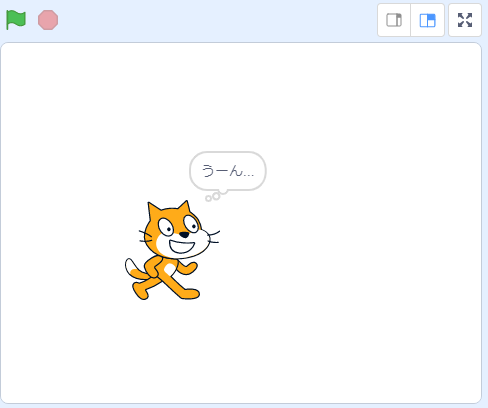The image size is (488, 408).
Task: Click the cat sprite's left eye
Action: pyautogui.click(x=166, y=227)
